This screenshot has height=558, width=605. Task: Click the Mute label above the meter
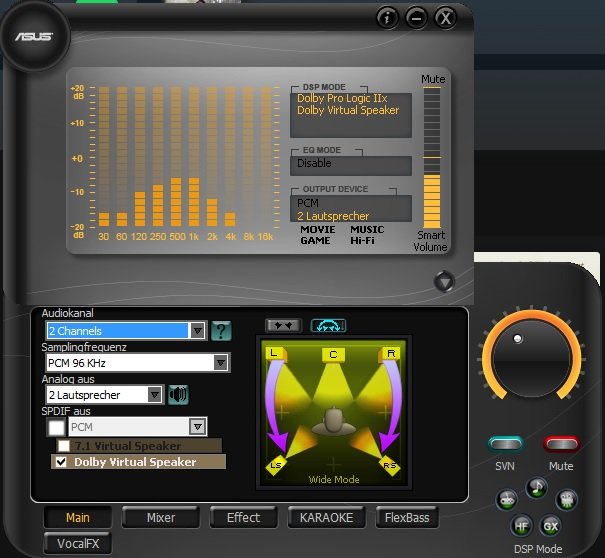pos(433,79)
